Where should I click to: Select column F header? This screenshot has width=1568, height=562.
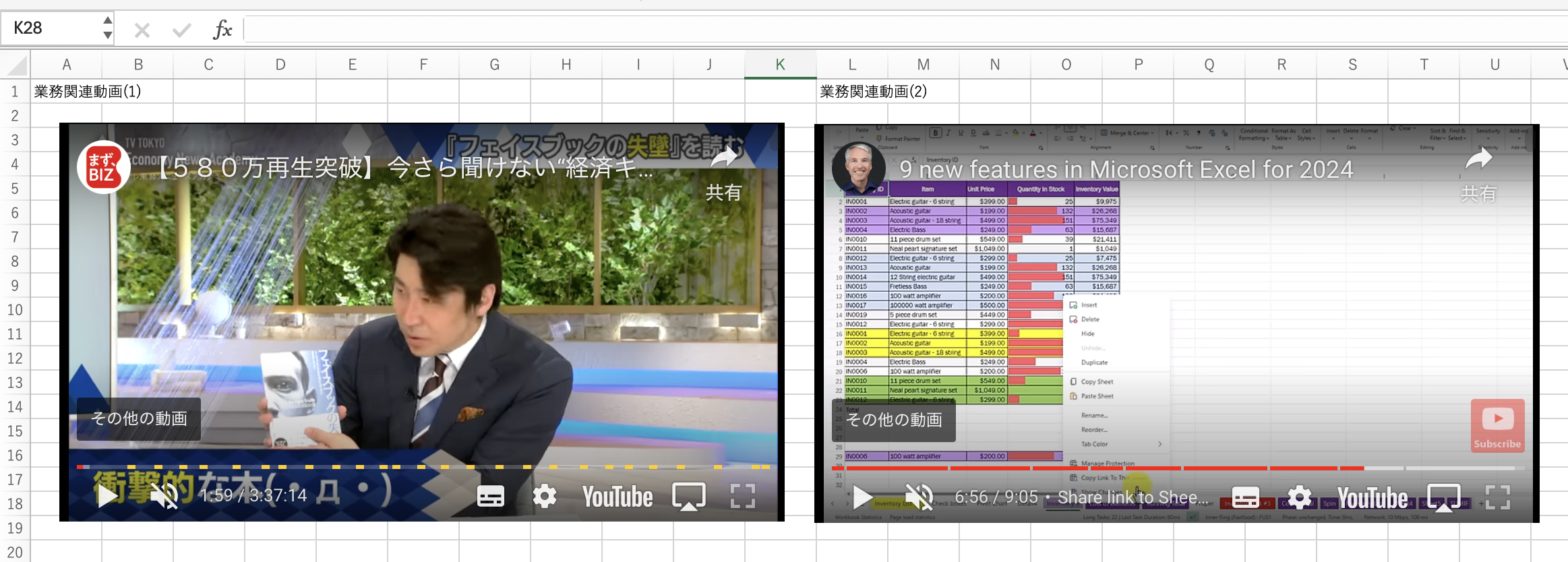pyautogui.click(x=423, y=65)
